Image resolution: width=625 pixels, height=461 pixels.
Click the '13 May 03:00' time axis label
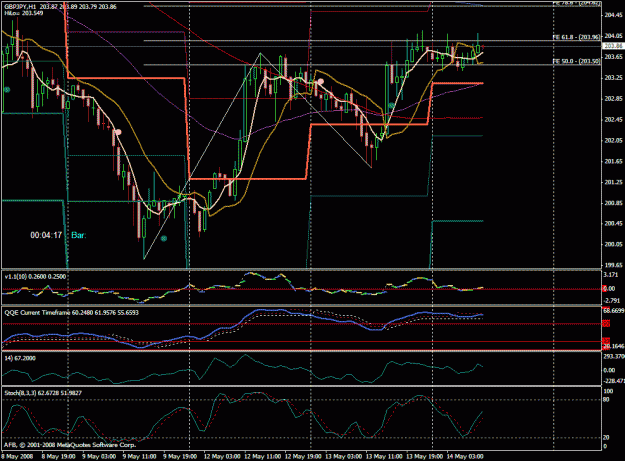pos(344,456)
